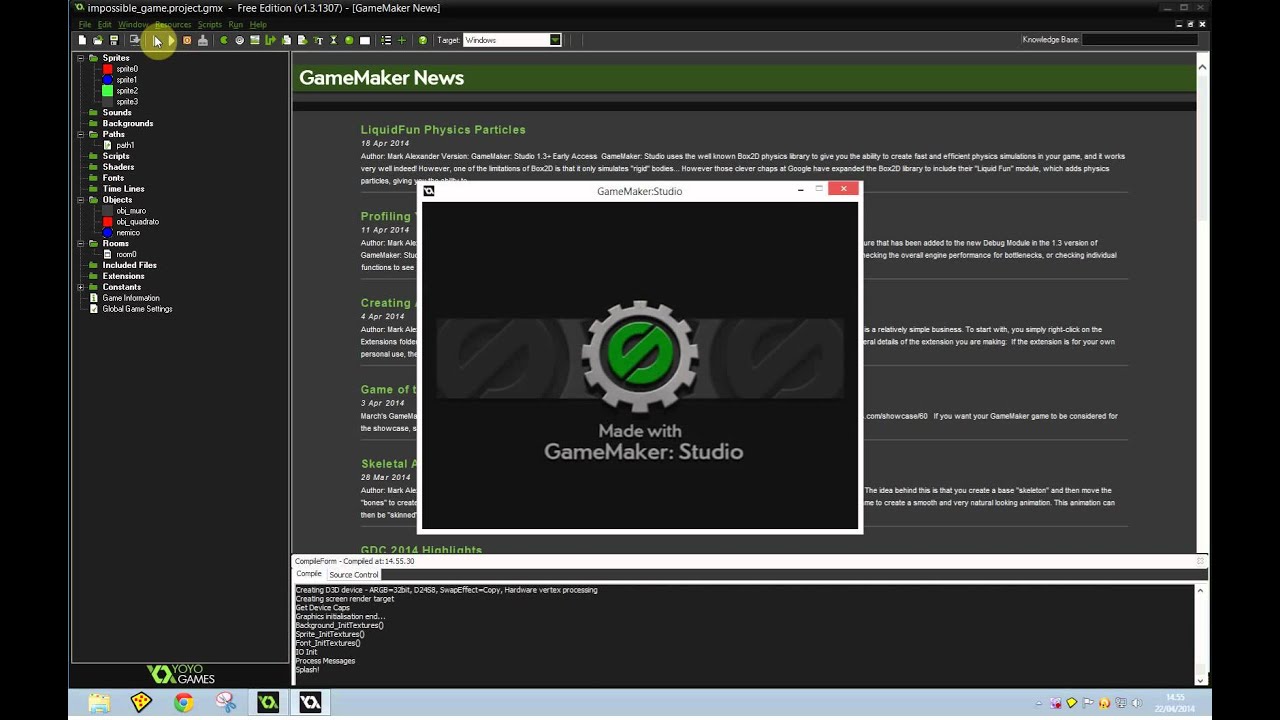Switch to the running game taskbar icon
1280x720 pixels.
[x=310, y=703]
